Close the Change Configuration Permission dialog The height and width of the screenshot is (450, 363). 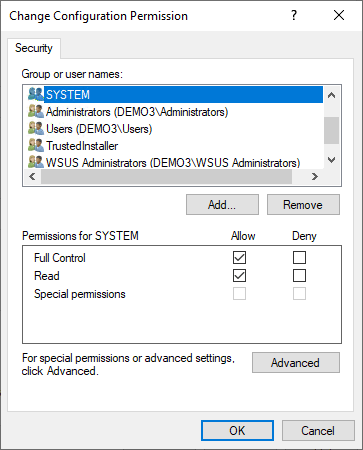pos(339,15)
